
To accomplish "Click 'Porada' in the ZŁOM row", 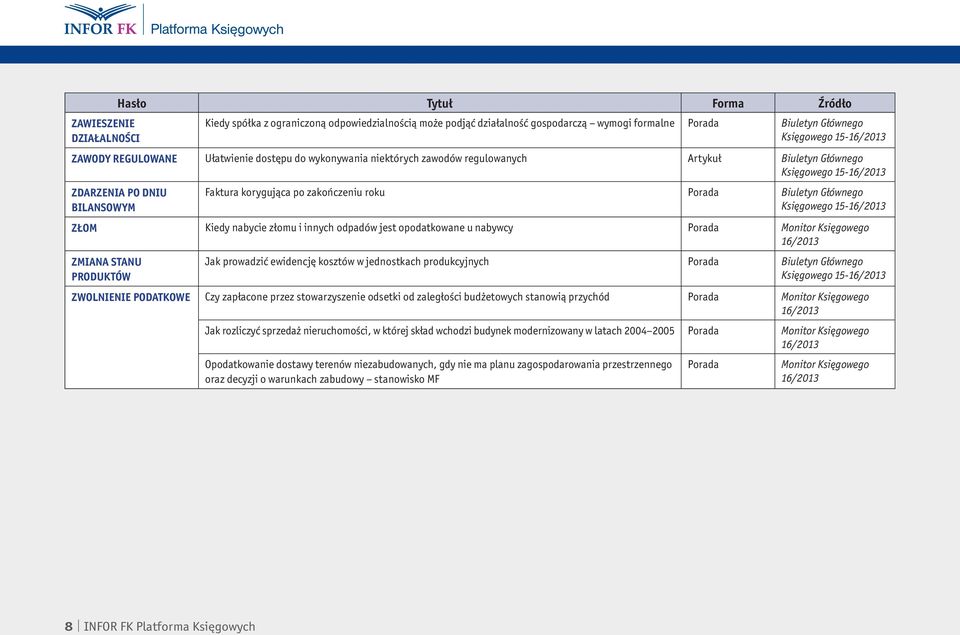I will pos(703,228).
